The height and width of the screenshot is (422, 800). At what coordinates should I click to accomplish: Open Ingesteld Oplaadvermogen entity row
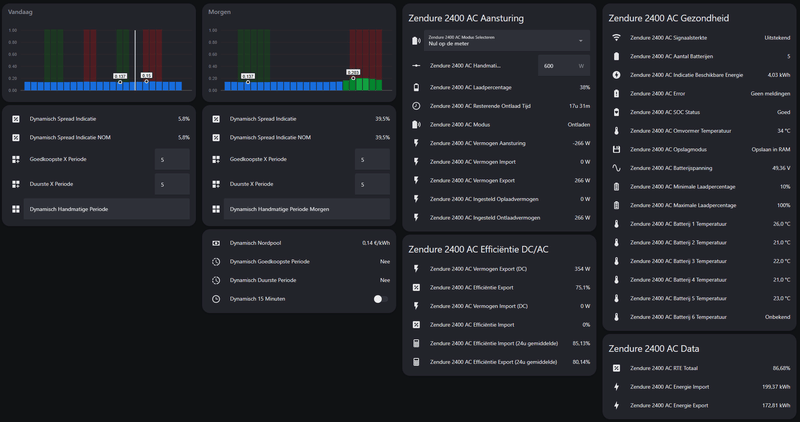[x=499, y=199]
